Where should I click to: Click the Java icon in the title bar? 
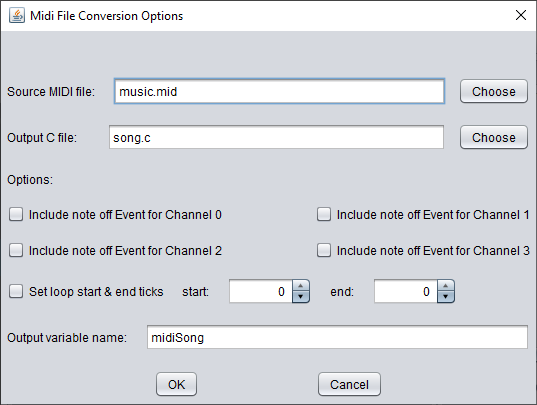pyautogui.click(x=17, y=15)
